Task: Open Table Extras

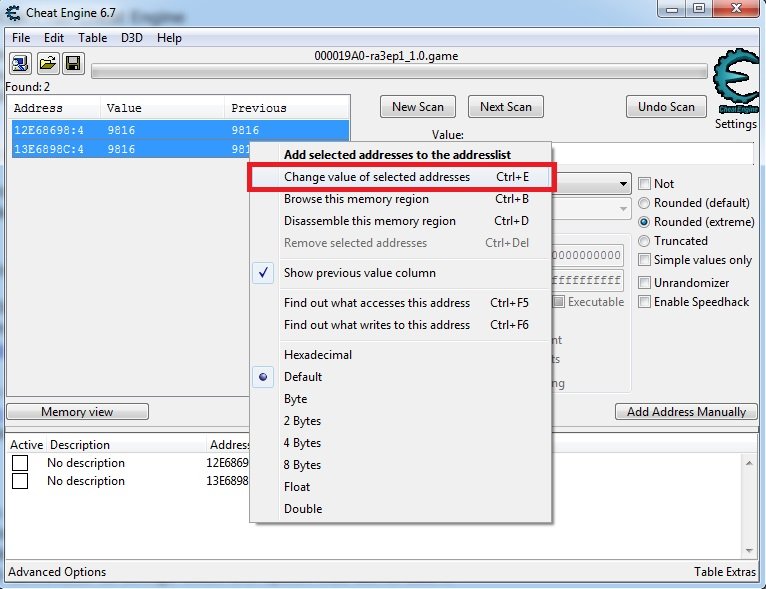Action: click(x=725, y=571)
